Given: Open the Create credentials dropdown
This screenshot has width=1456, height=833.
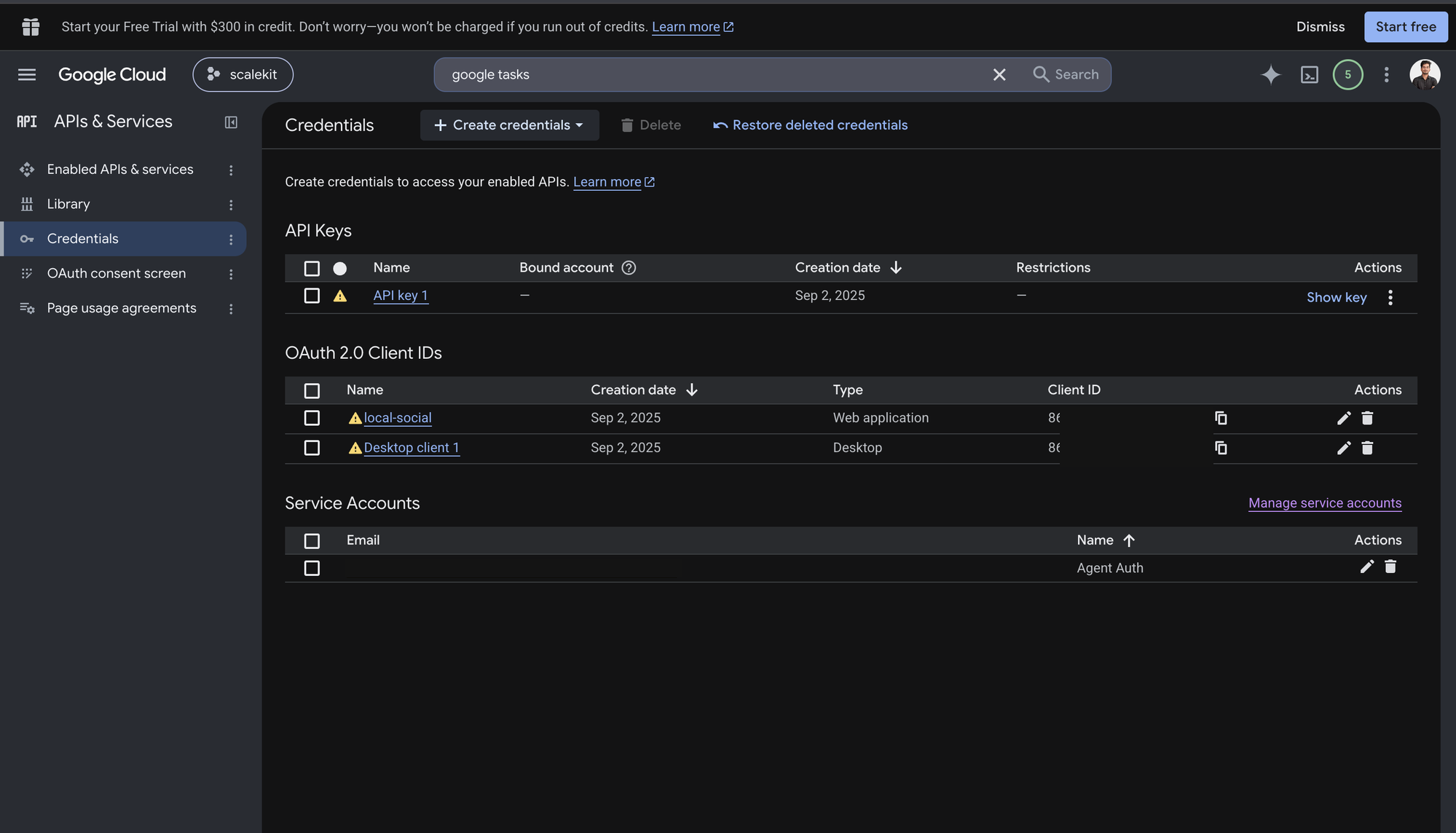Looking at the screenshot, I should click(x=509, y=125).
